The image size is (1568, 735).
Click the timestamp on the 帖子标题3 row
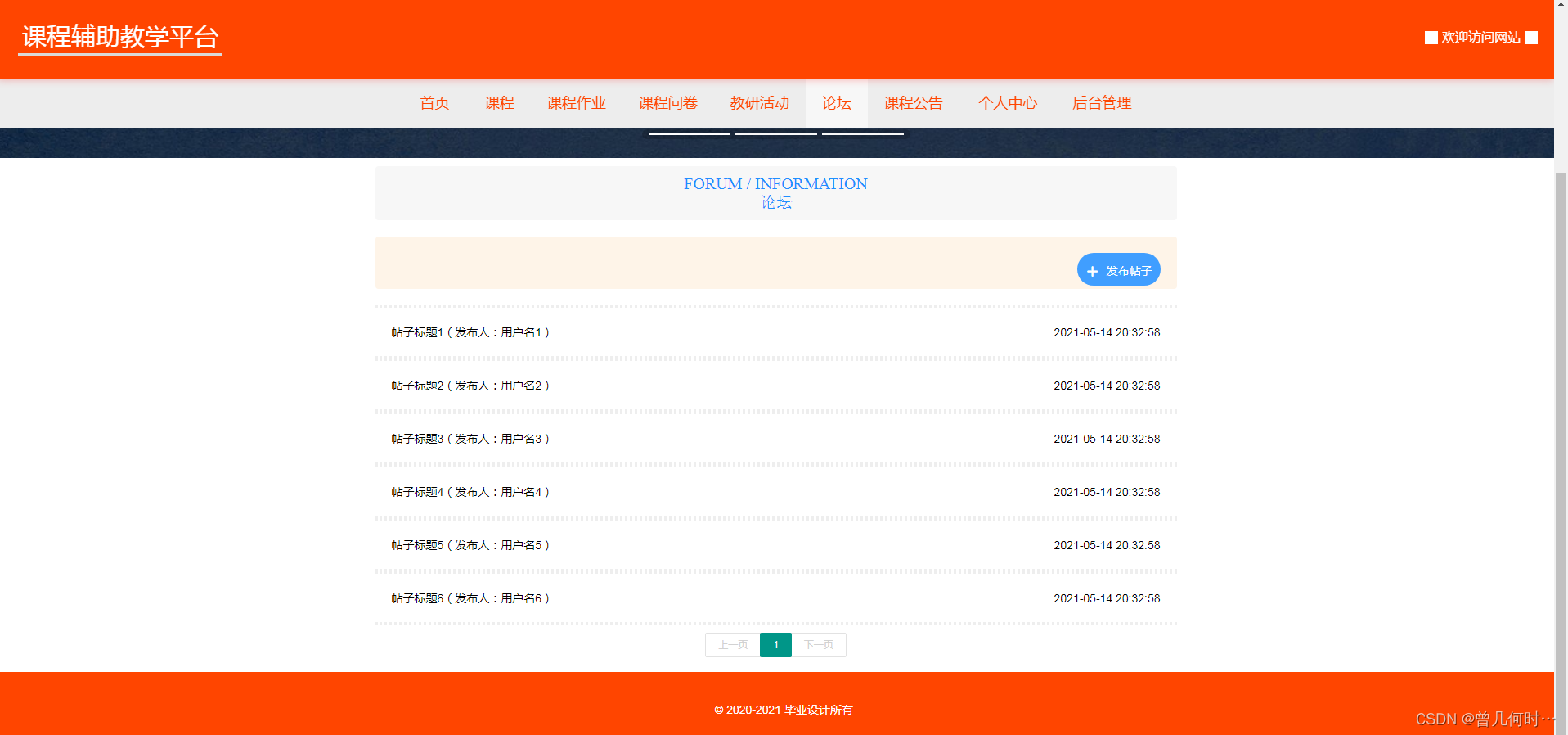[x=1107, y=439]
